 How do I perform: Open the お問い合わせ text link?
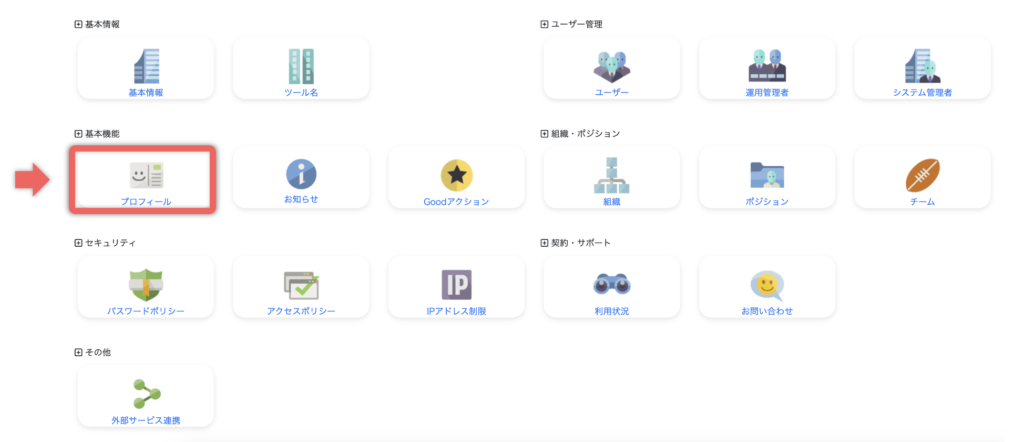(x=767, y=311)
